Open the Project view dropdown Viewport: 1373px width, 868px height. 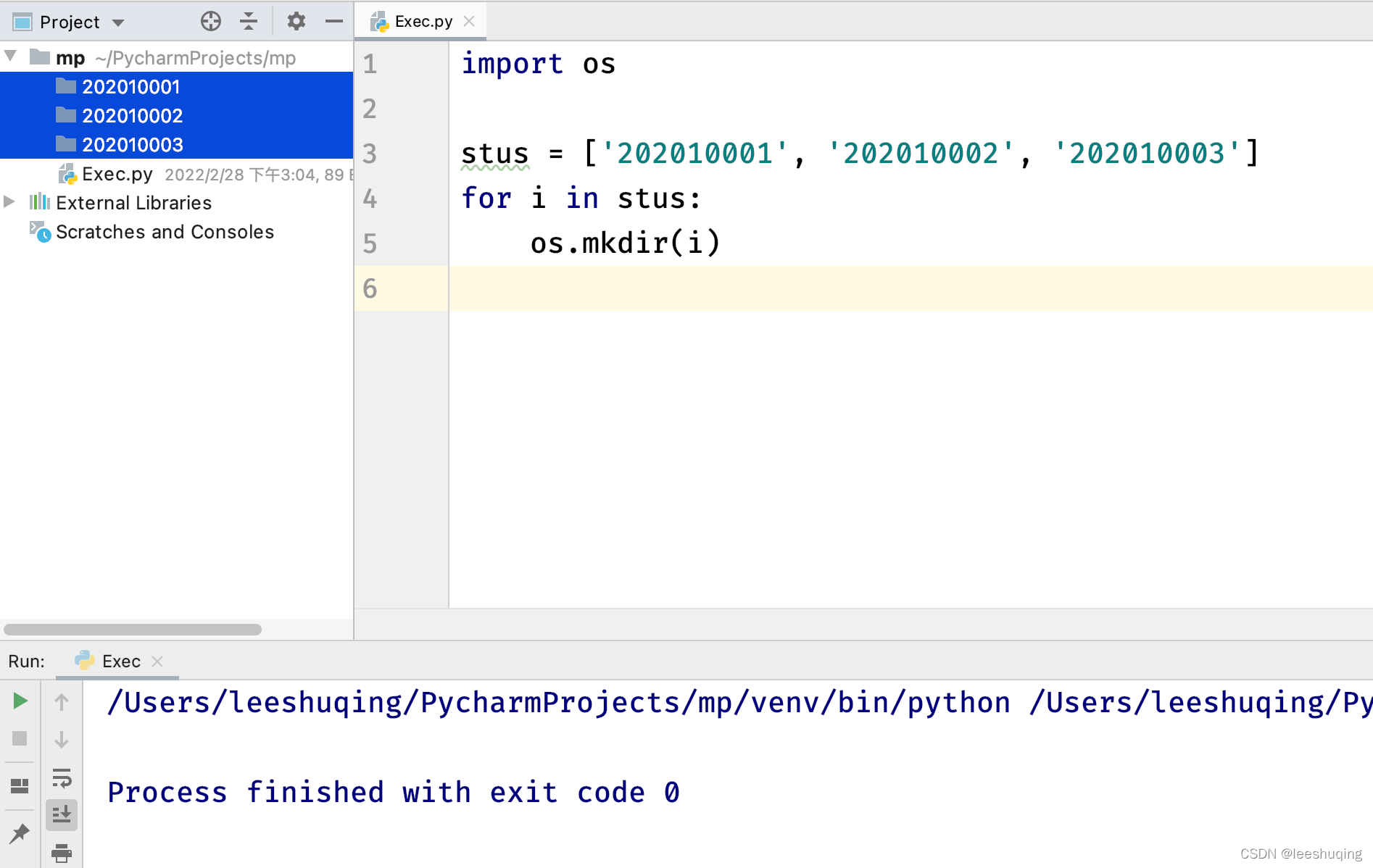pyautogui.click(x=118, y=22)
